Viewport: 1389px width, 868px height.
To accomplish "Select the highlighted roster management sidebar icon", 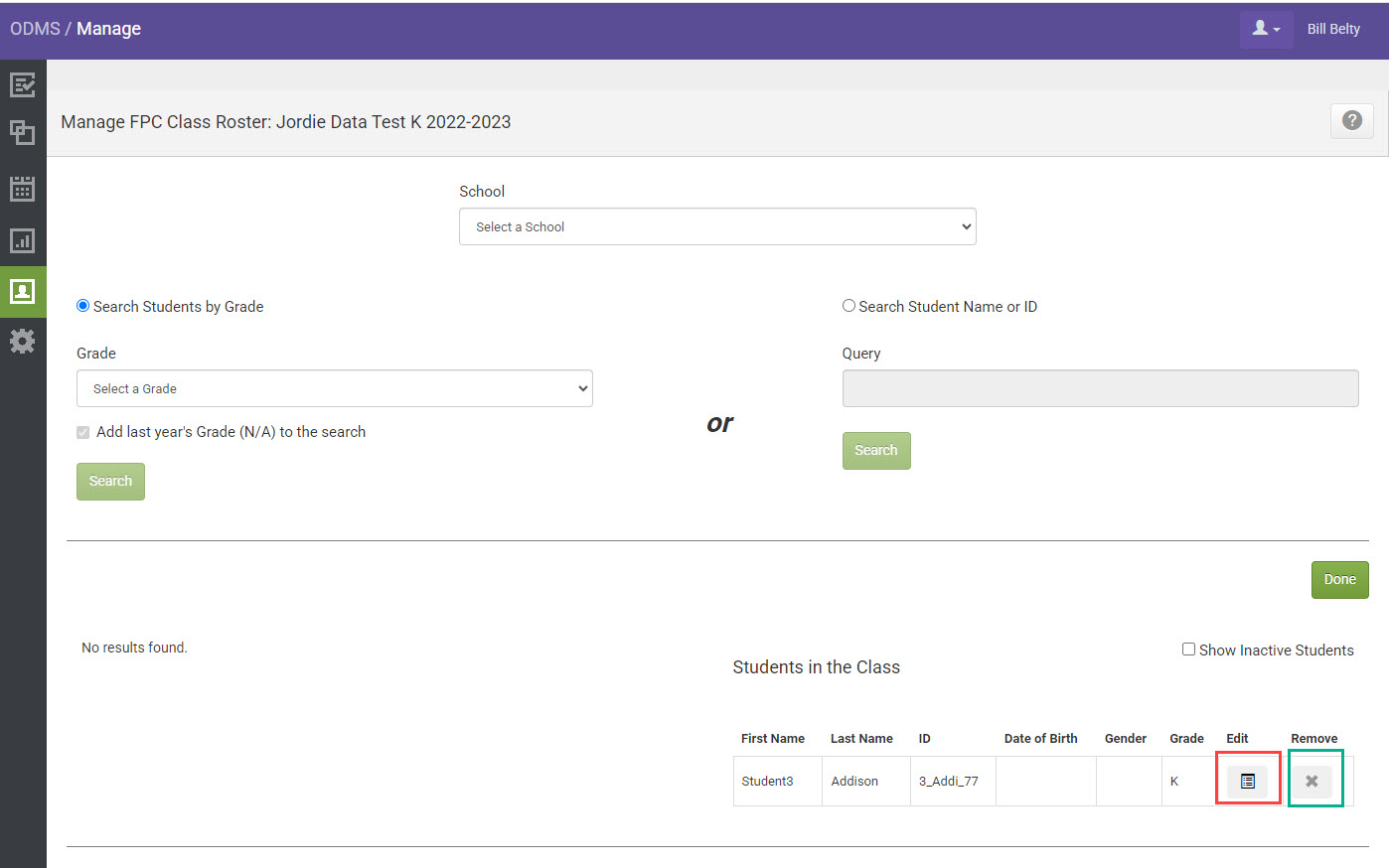I will (23, 292).
